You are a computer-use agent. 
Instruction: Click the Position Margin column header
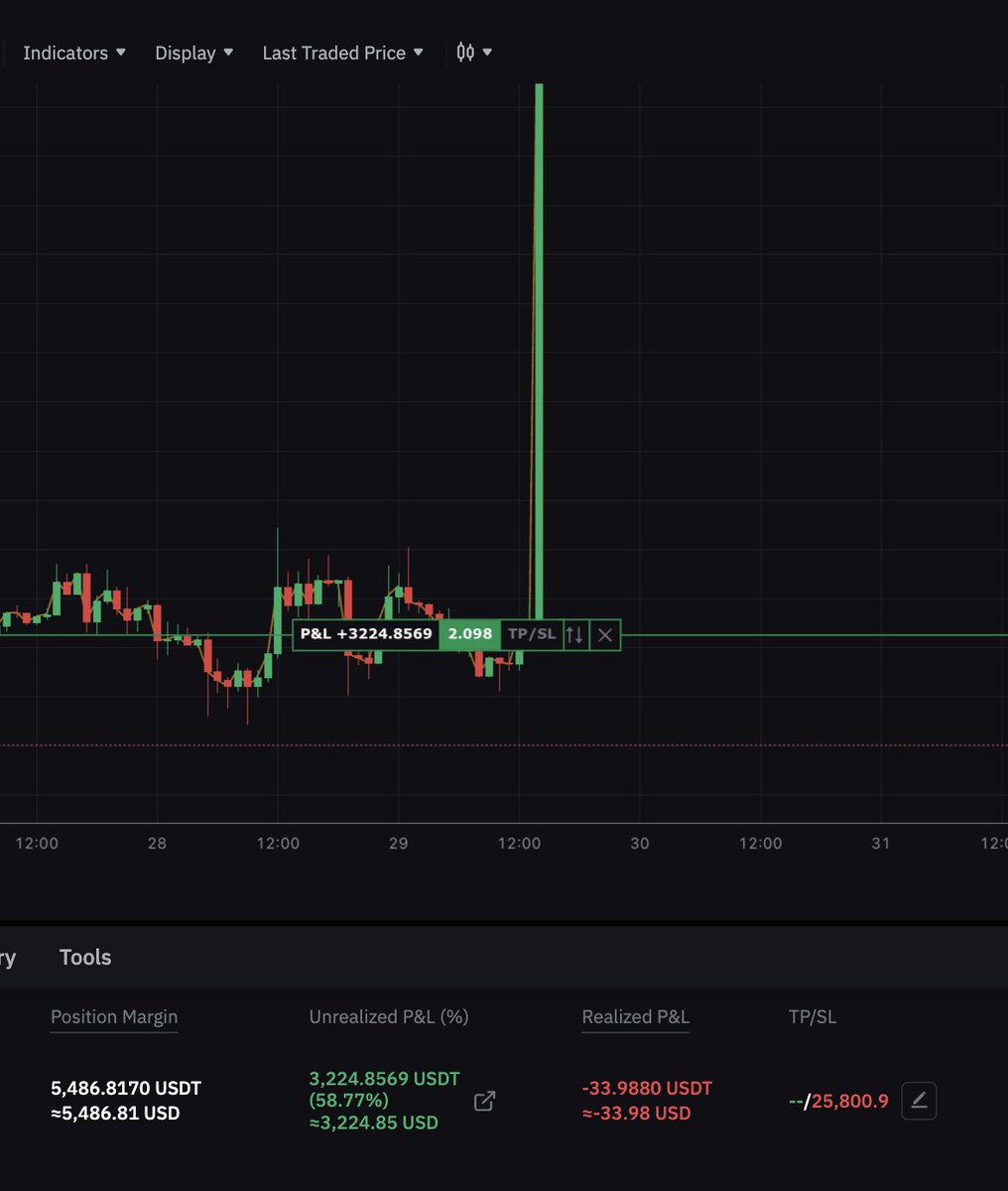(x=114, y=1016)
